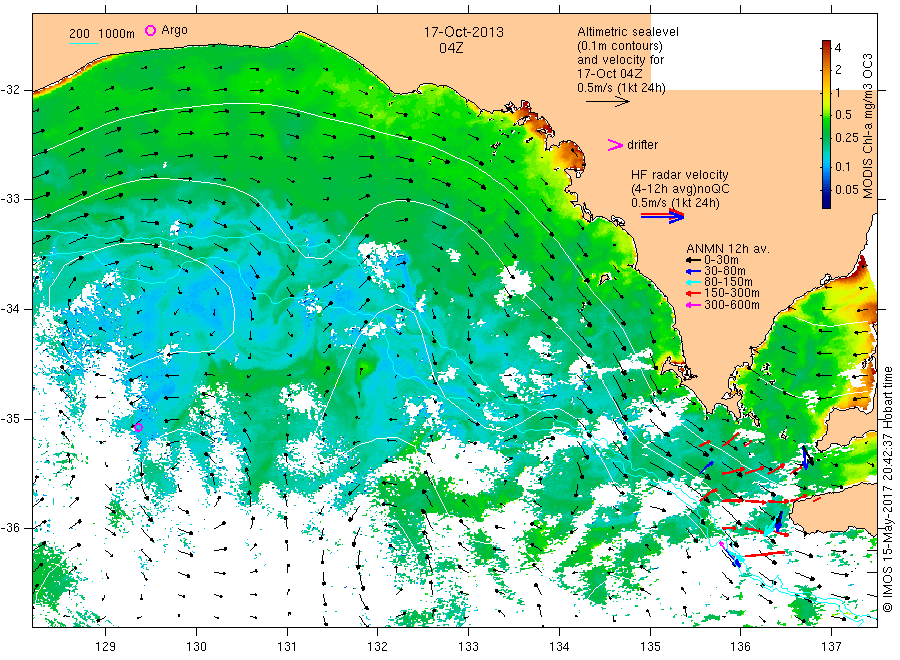The image size is (900, 660).
Task: Click the cyan 80-150m ANMN arrow symbol
Action: click(x=693, y=282)
